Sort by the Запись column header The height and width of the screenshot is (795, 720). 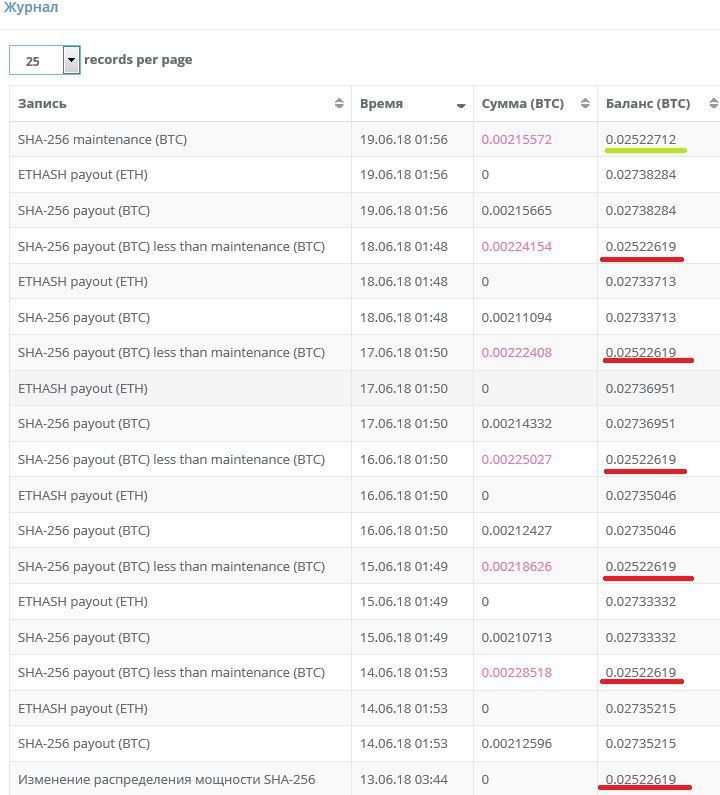pos(180,103)
